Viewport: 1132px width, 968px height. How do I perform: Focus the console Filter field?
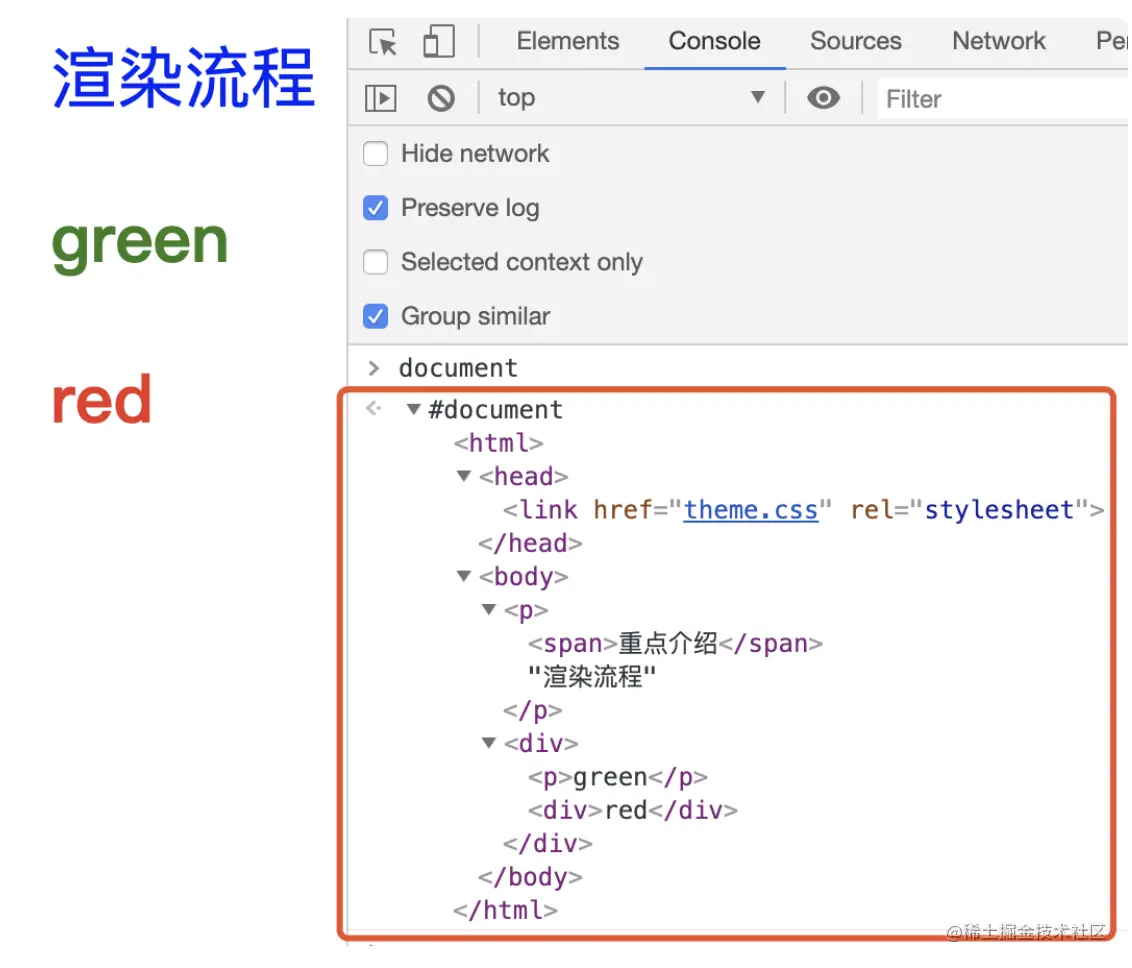(1003, 99)
